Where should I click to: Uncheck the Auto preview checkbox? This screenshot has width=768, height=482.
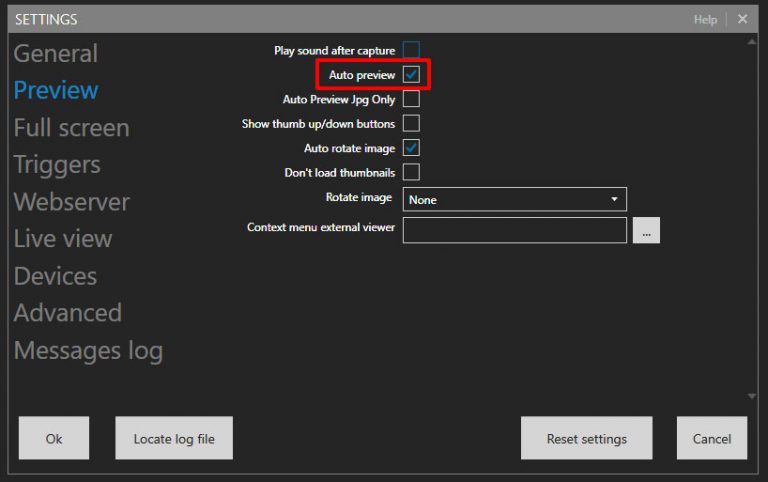pos(411,75)
